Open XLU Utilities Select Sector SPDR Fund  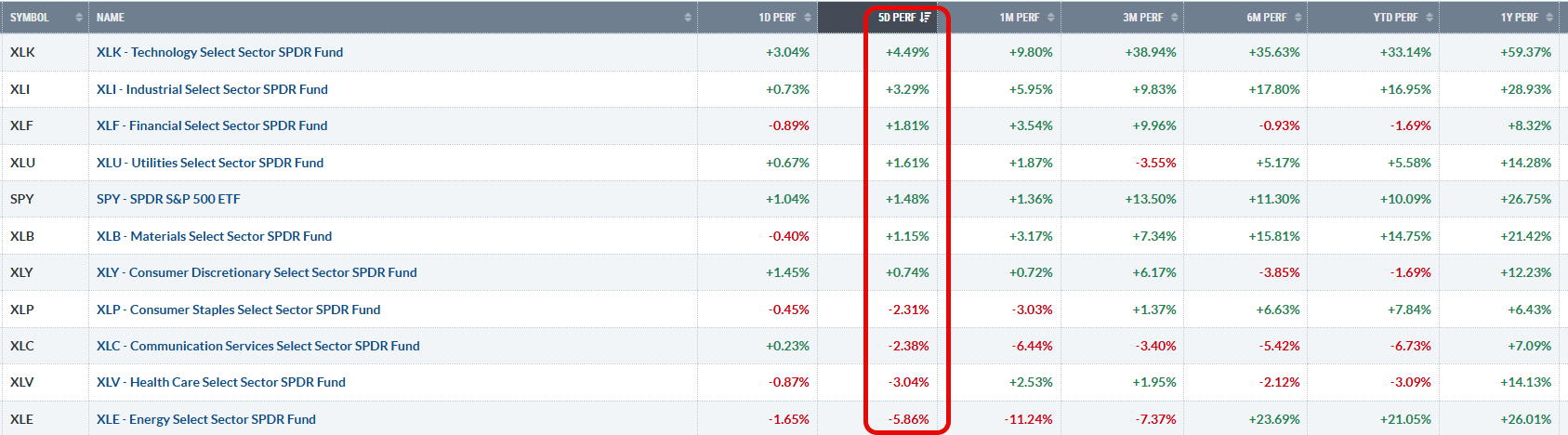(x=210, y=163)
